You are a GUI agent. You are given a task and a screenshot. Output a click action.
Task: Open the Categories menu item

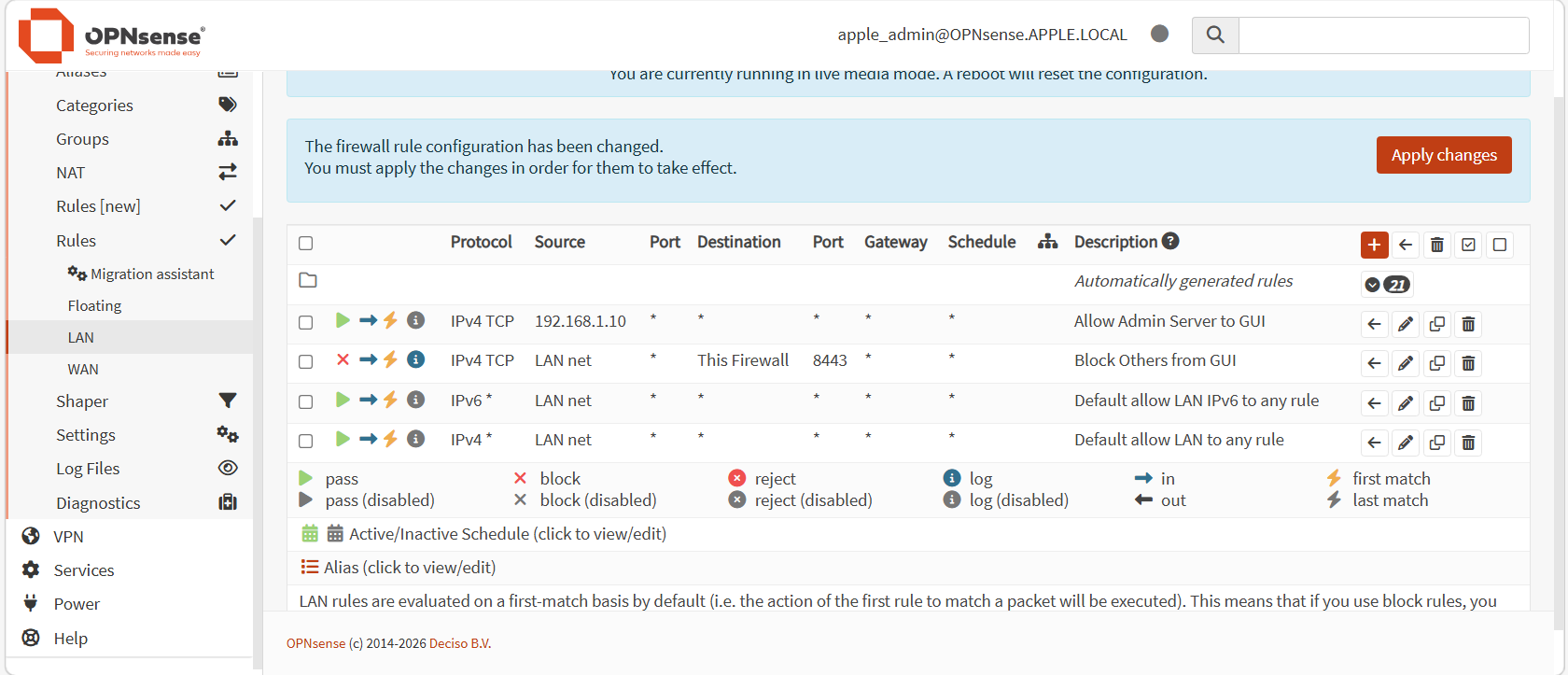(x=131, y=105)
